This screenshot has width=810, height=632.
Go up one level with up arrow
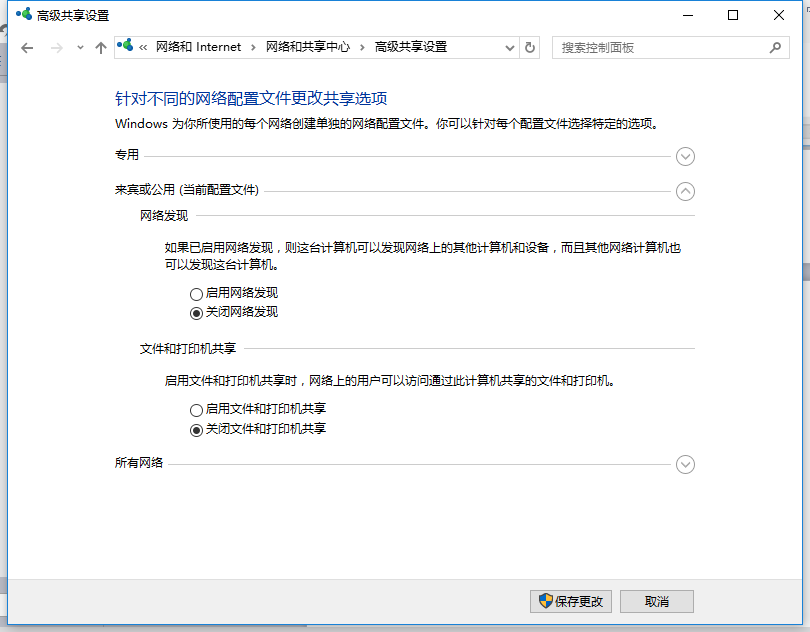(x=100, y=48)
